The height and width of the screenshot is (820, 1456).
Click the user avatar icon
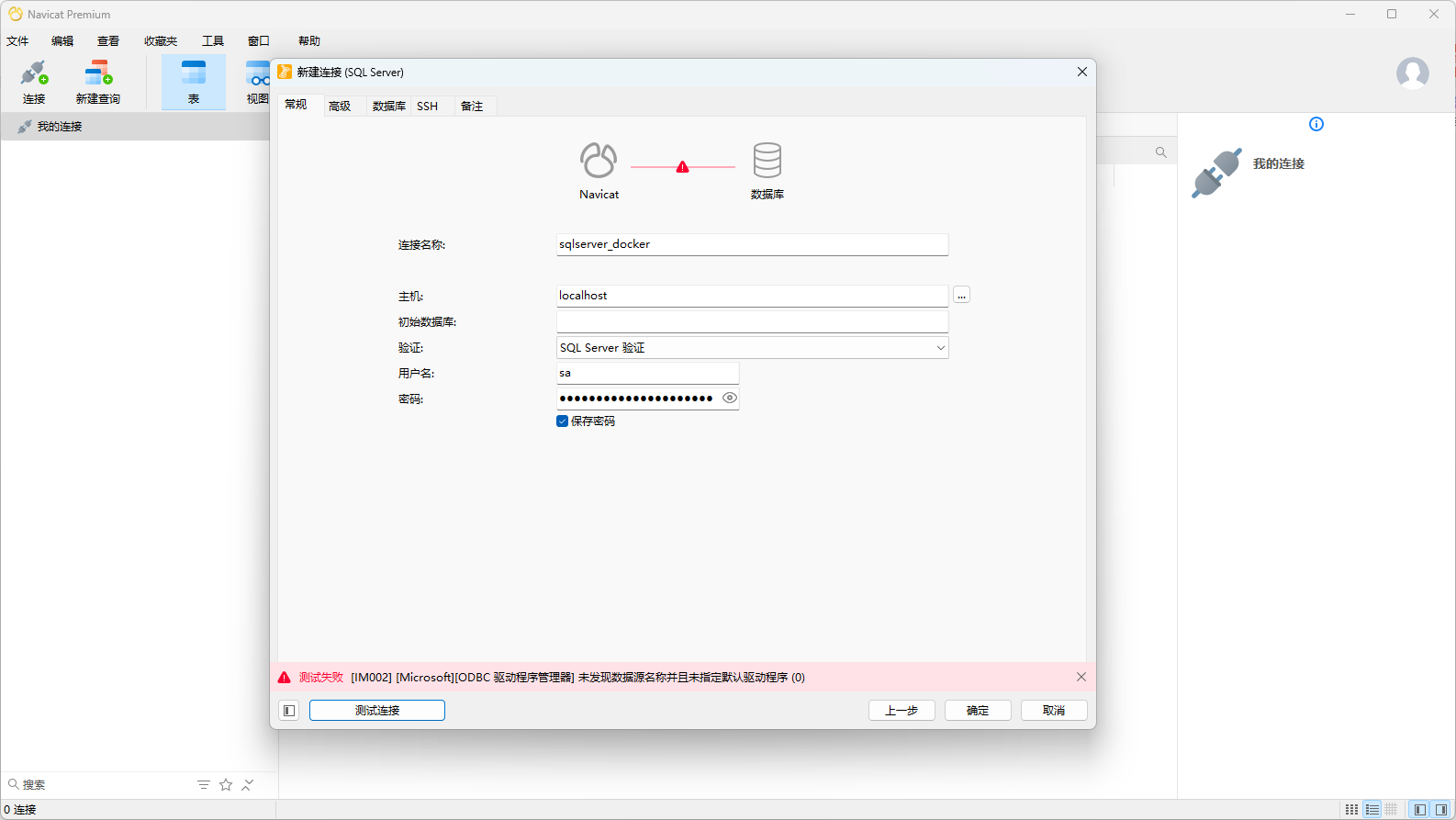pyautogui.click(x=1412, y=73)
